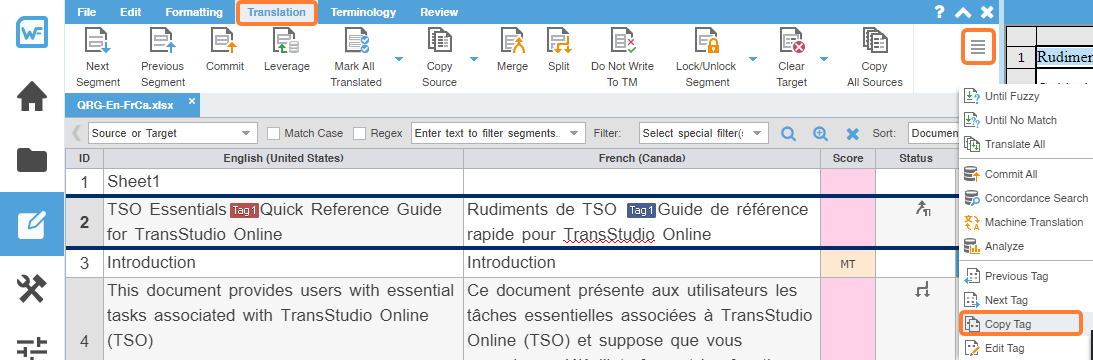
Task: Click the red Tag1 in source segment 2
Action: pos(245,210)
